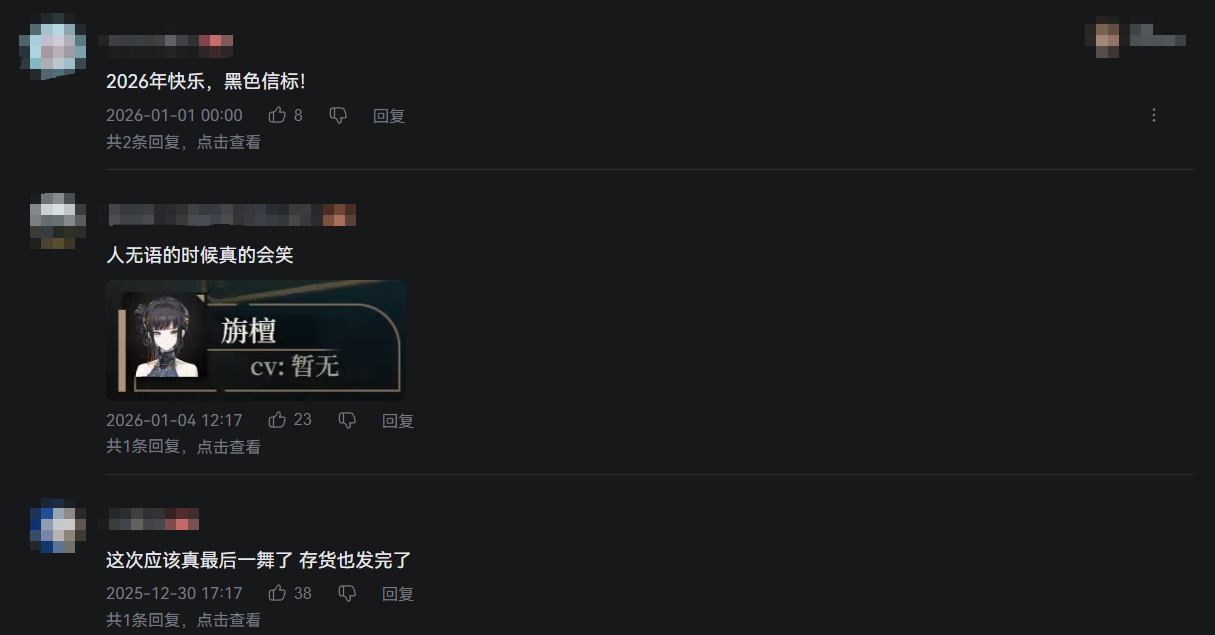Reply to the 存货也发完了 comment

tap(398, 594)
